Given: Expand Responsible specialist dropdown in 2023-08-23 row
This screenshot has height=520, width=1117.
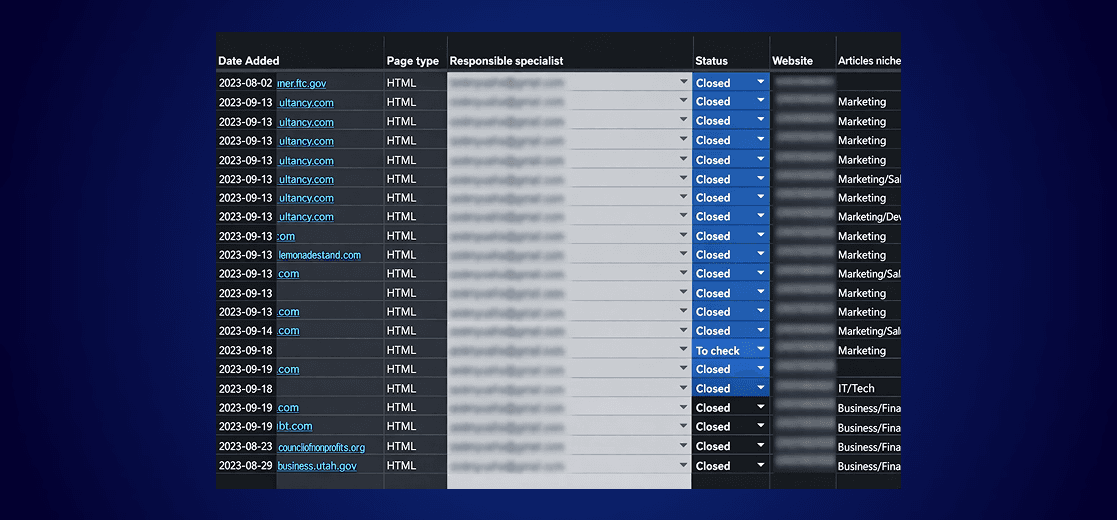Looking at the screenshot, I should [x=683, y=446].
